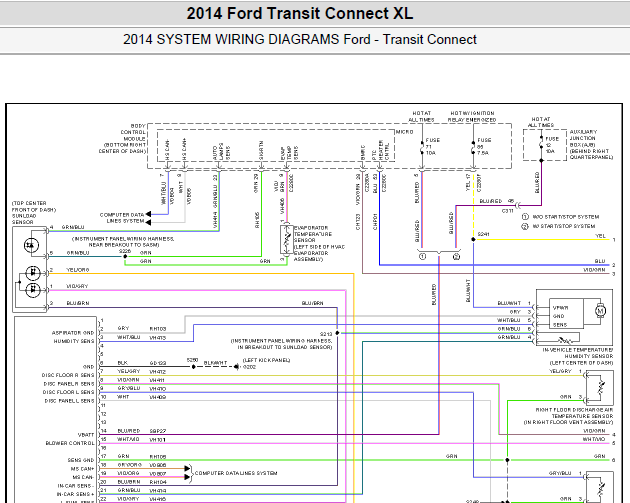
Task: Click the 'EVAP TEMP SENS' vertical label
Action: tap(289, 153)
